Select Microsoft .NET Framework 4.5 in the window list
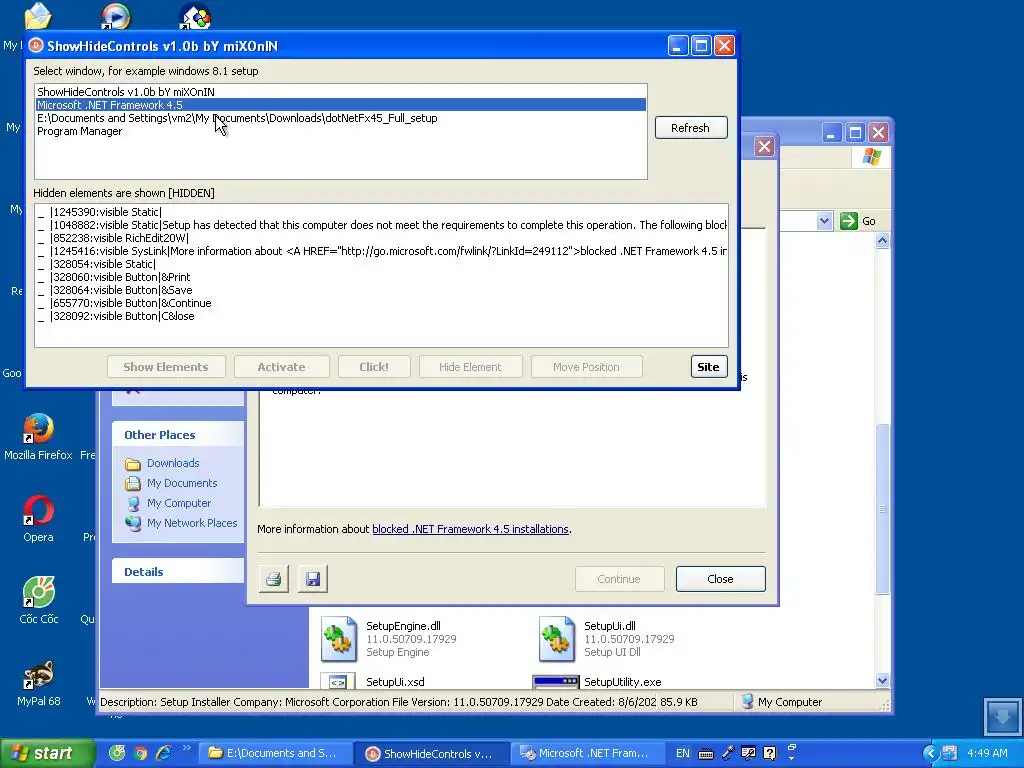Screen dimensions: 1024x768 pyautogui.click(x=340, y=105)
